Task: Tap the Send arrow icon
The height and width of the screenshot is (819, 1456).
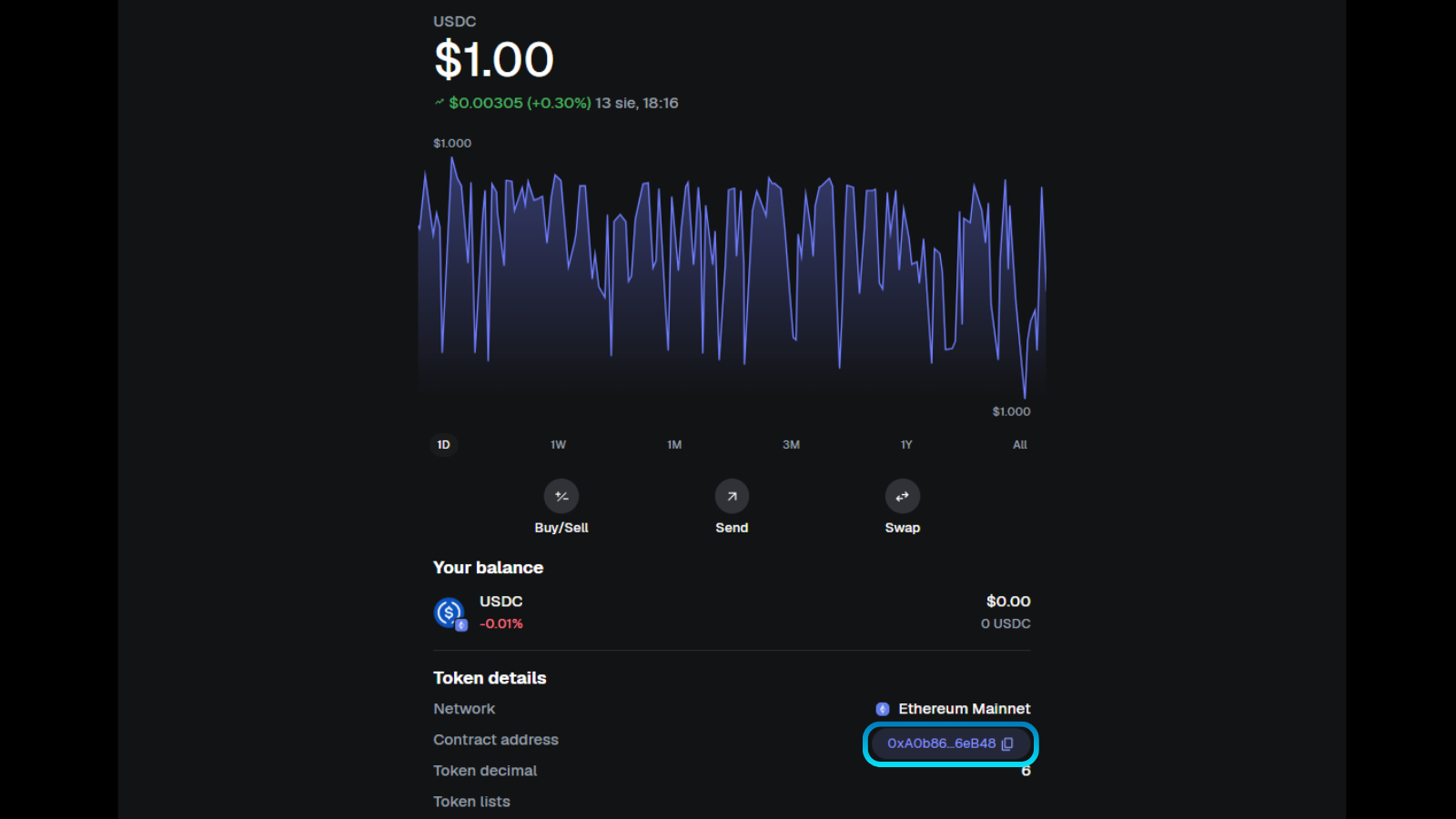Action: pyautogui.click(x=732, y=496)
